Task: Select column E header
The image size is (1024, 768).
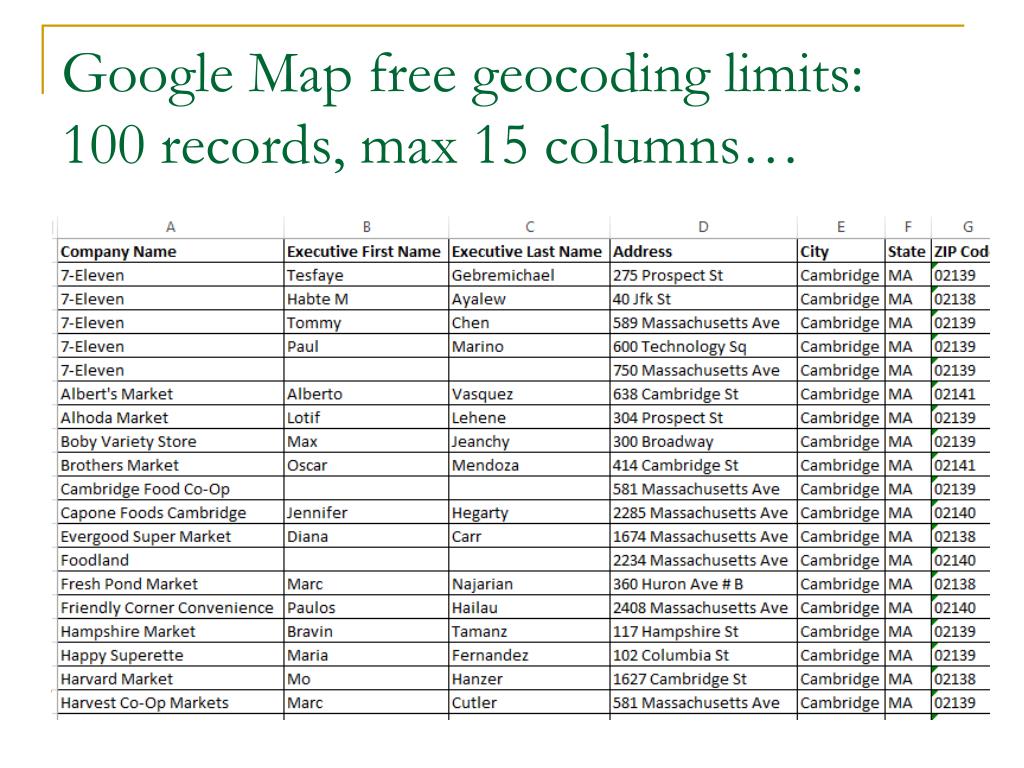Action: click(x=841, y=227)
